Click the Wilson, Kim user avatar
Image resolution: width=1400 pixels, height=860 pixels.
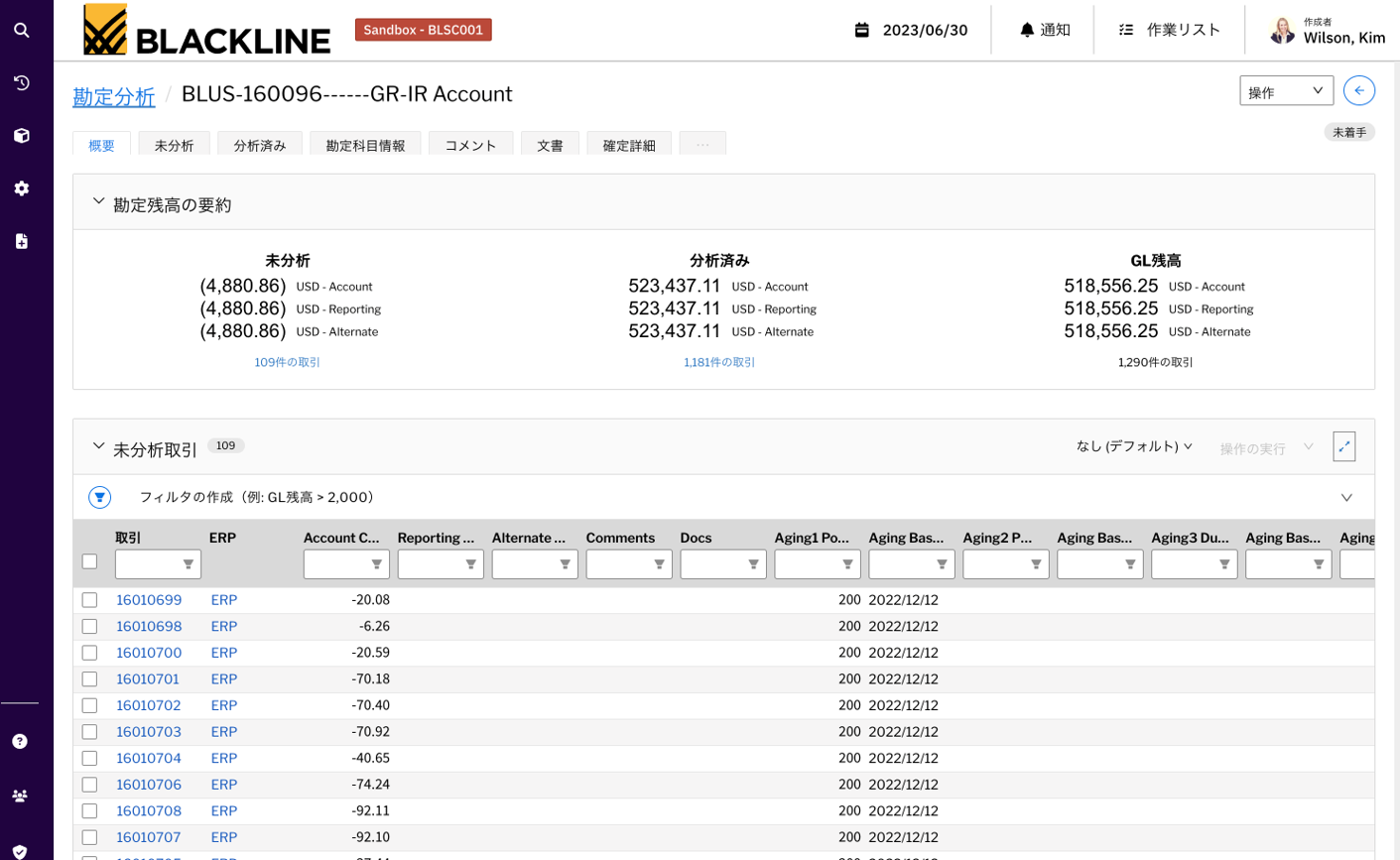(1282, 30)
